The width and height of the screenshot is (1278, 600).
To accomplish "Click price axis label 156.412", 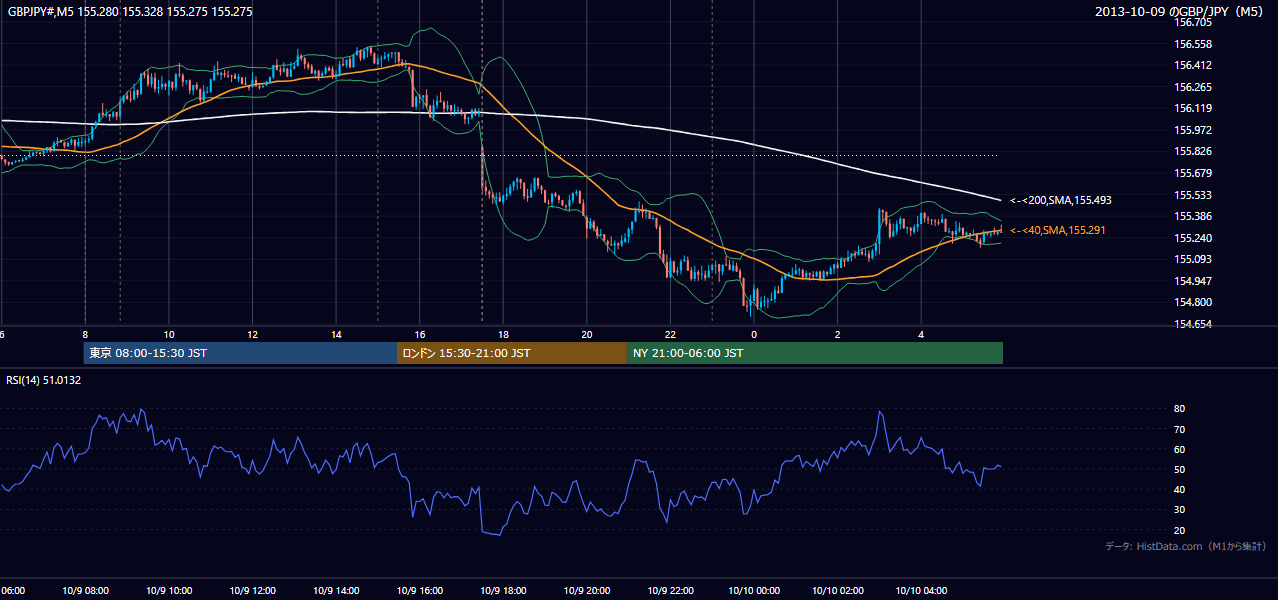I will [x=1193, y=65].
